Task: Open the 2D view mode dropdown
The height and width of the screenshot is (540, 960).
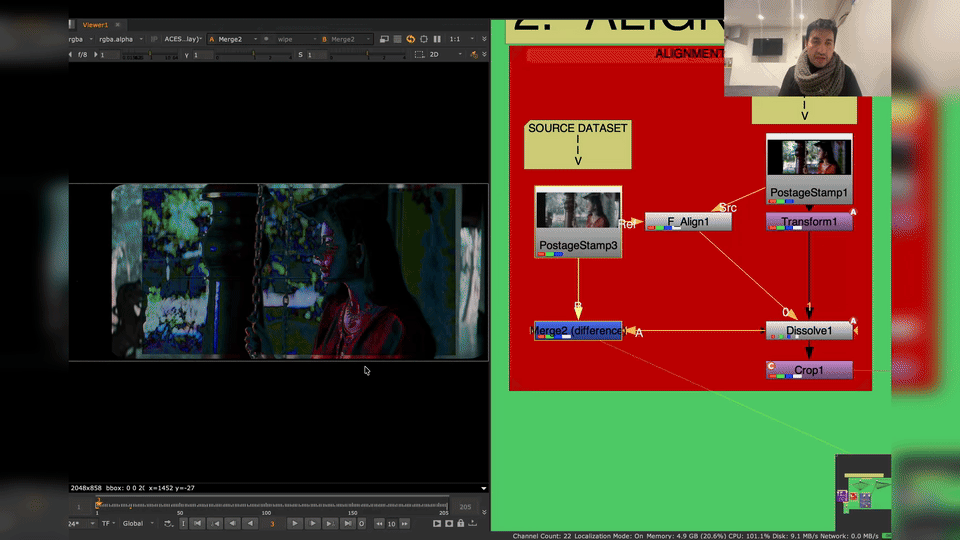Action: [x=445, y=54]
